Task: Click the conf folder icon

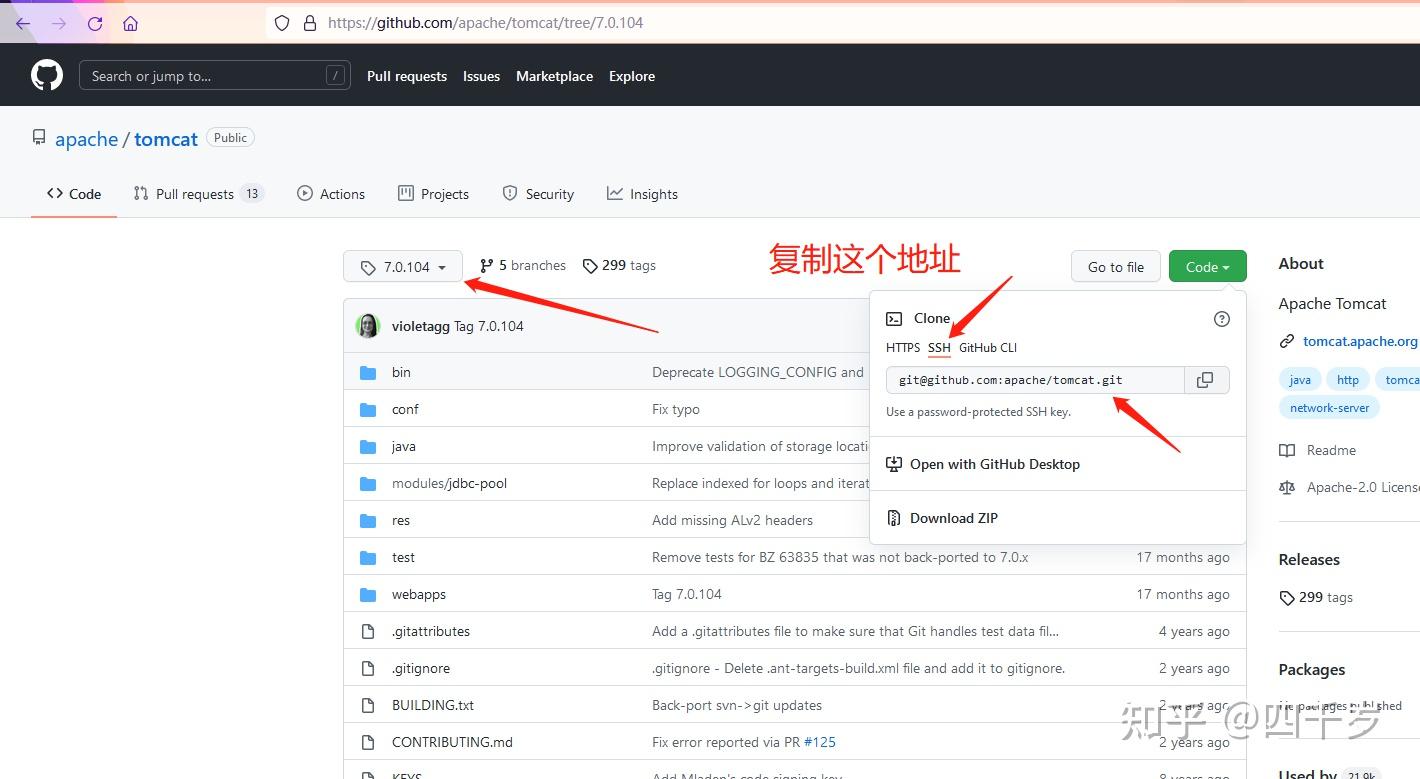Action: click(369, 410)
